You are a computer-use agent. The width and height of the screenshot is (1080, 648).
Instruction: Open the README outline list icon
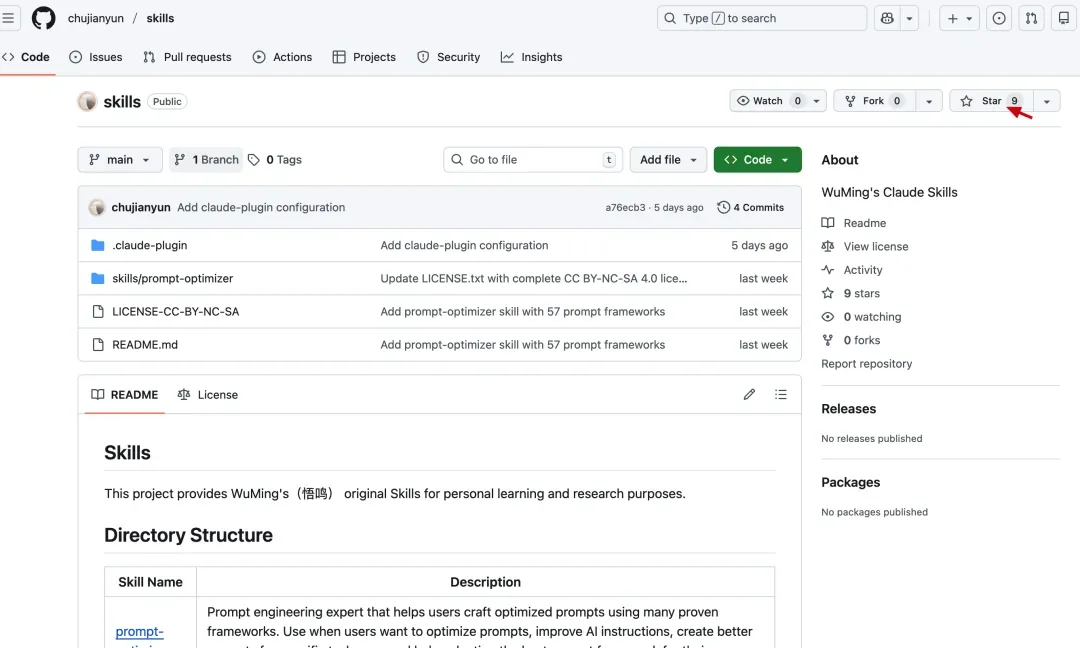click(781, 395)
